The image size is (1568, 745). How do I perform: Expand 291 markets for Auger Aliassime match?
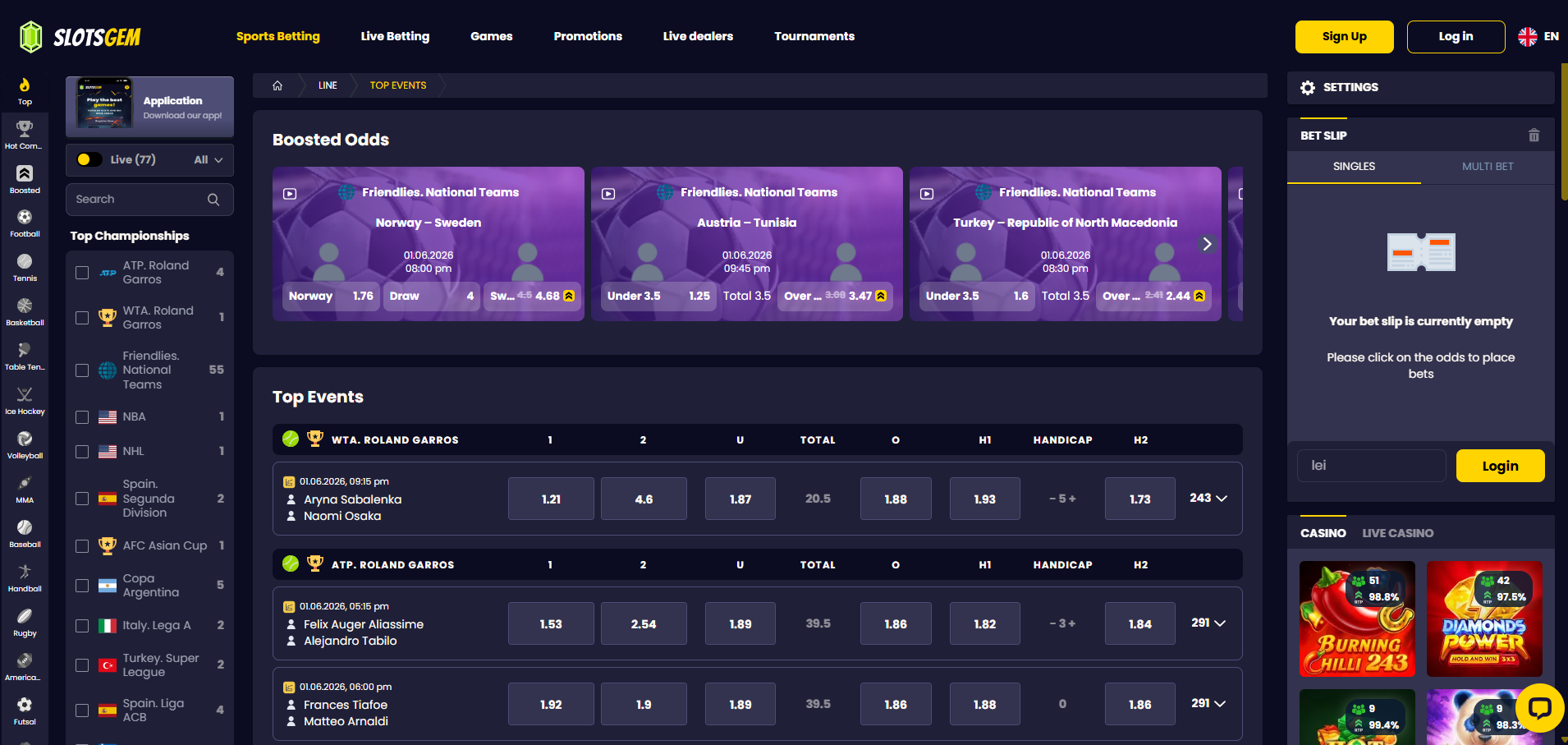1208,623
